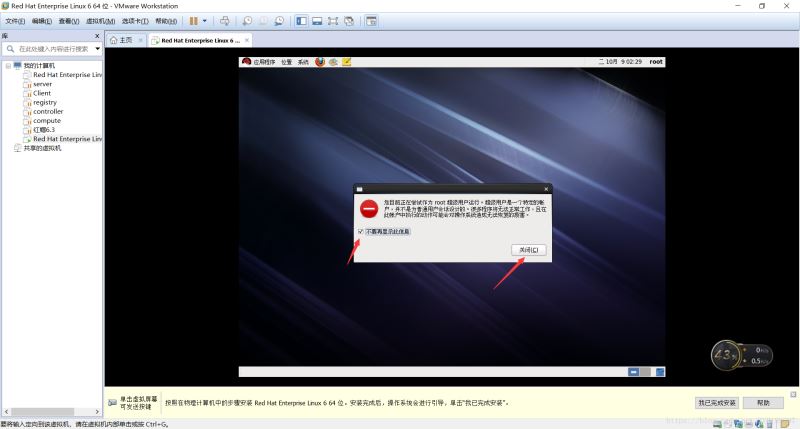The width and height of the screenshot is (800, 429).
Task: Open the guest 应用程序 menu
Action: [264, 62]
